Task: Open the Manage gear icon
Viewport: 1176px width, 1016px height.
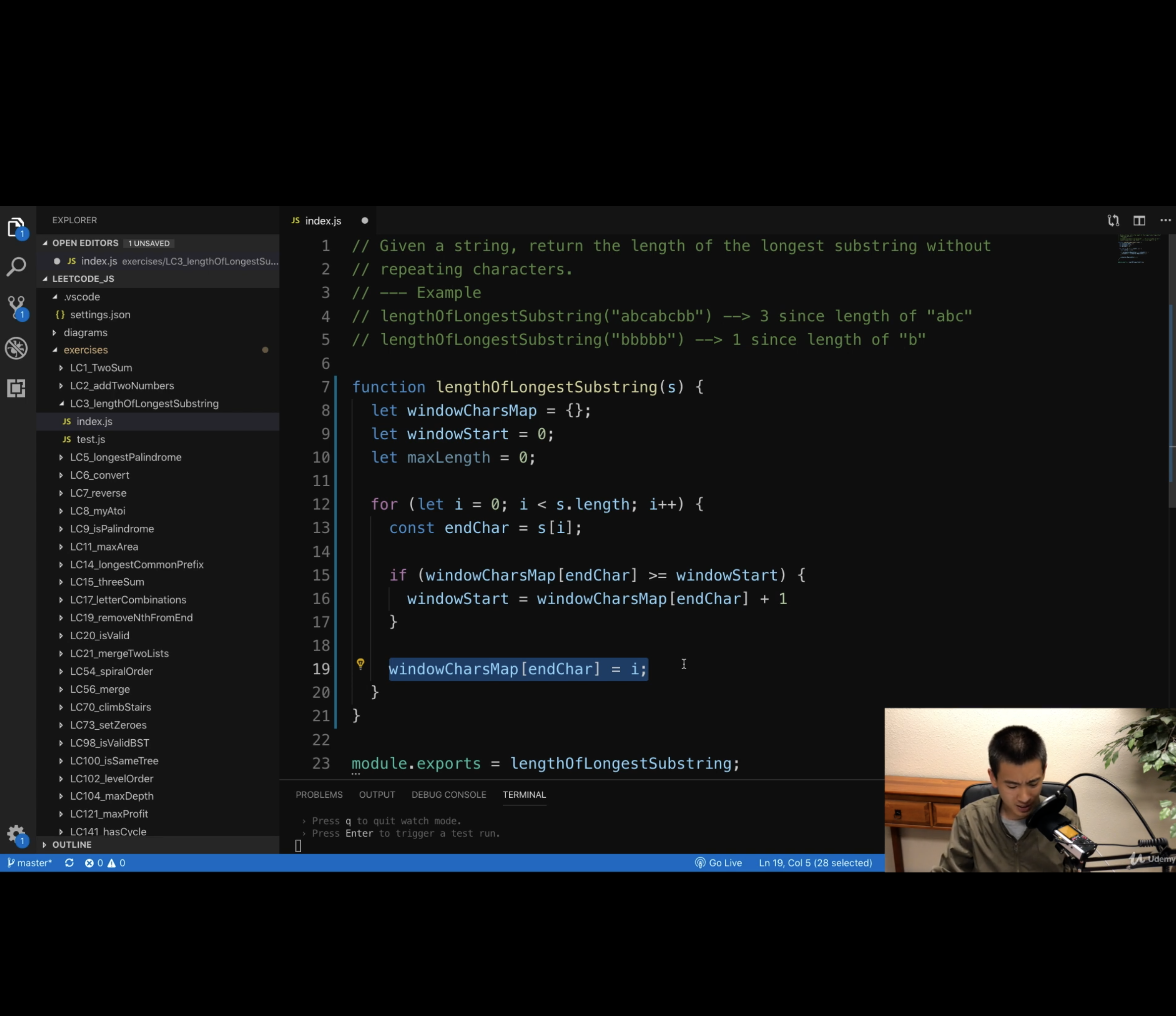Action: pos(16,835)
